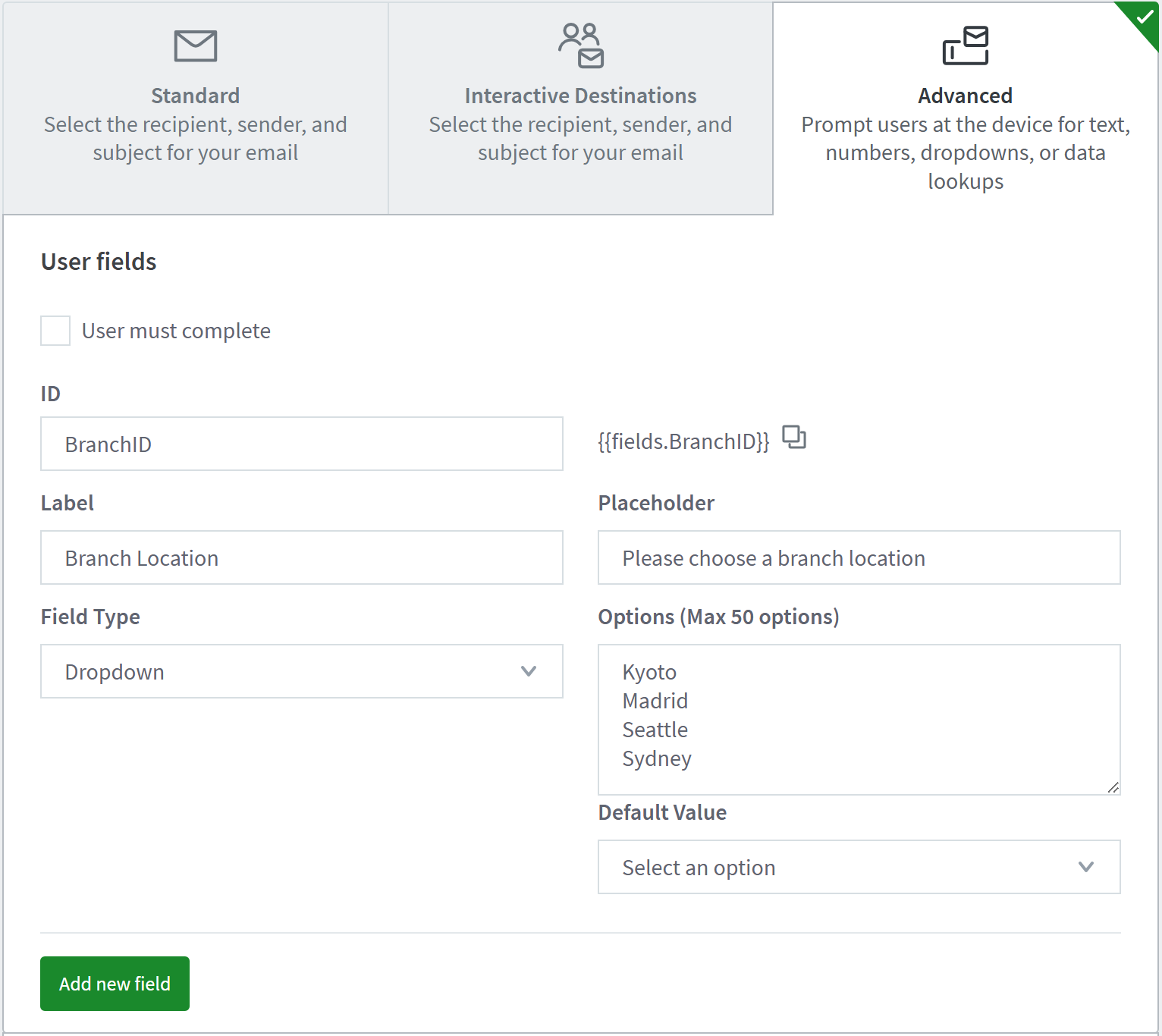Click the Standard envelope icon

[195, 46]
